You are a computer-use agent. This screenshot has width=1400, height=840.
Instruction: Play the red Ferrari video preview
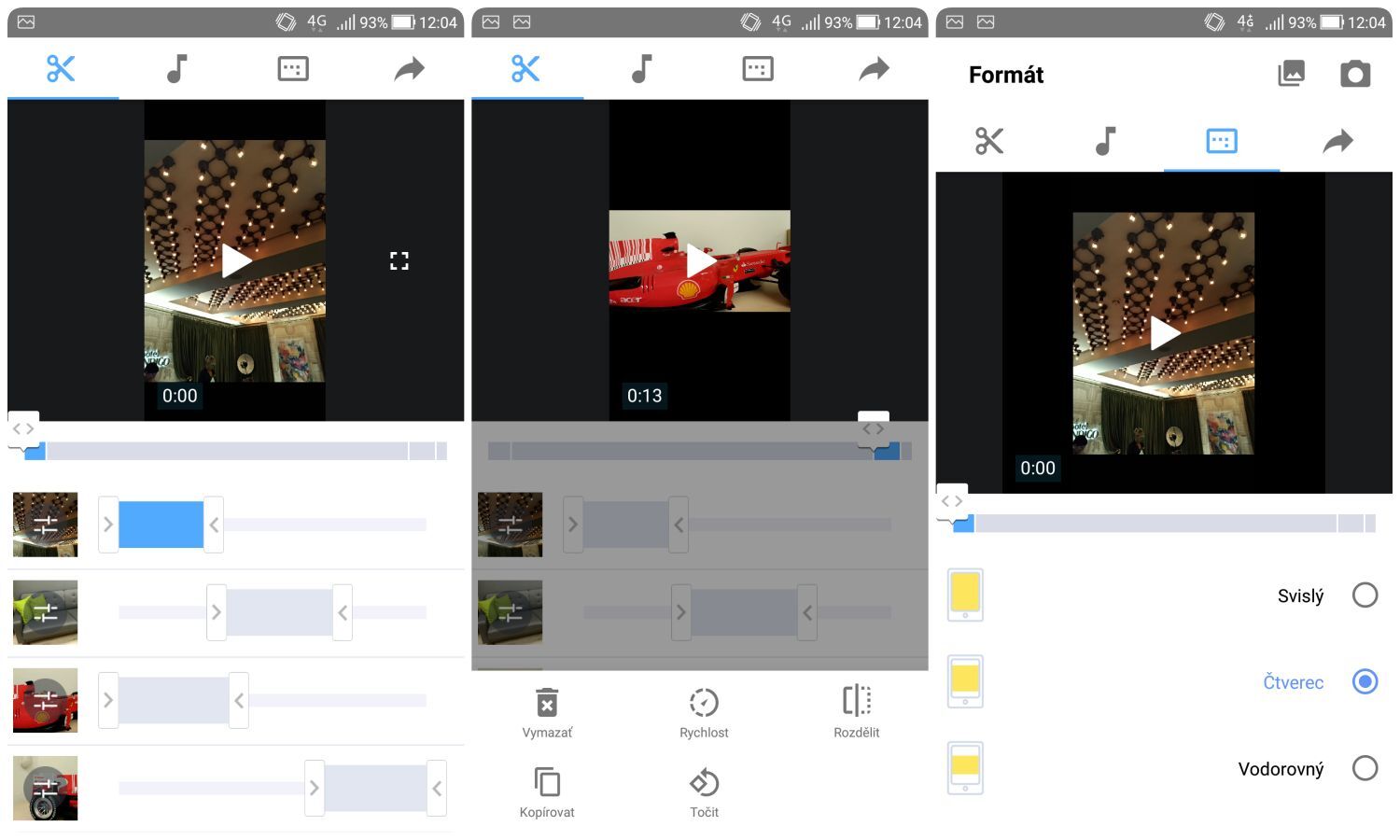[x=700, y=261]
